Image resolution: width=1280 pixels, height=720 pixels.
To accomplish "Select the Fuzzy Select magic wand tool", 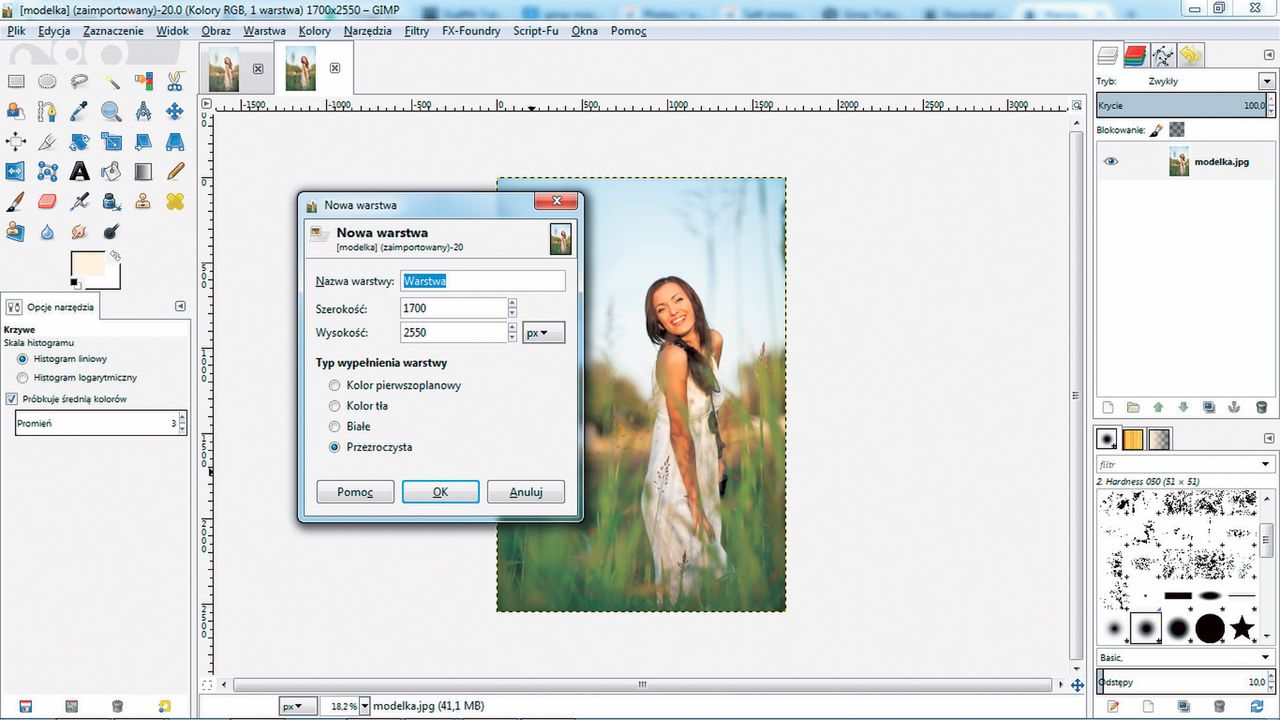I will pos(111,82).
